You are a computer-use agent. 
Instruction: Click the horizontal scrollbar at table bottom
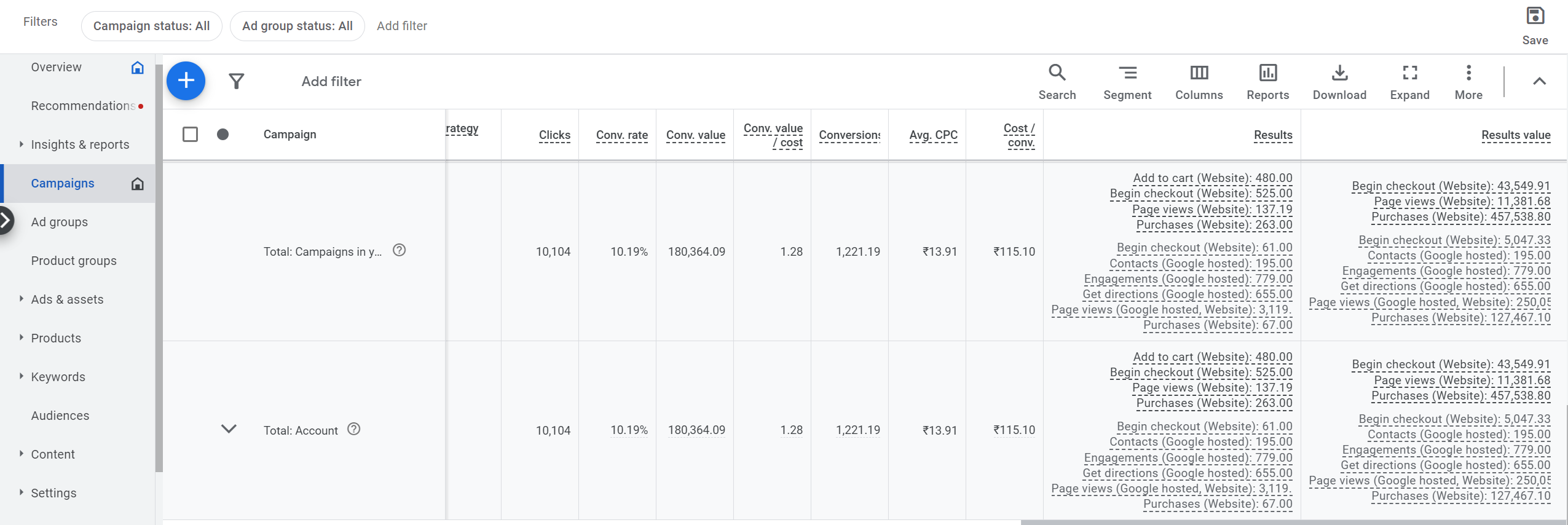pyautogui.click(x=1291, y=522)
